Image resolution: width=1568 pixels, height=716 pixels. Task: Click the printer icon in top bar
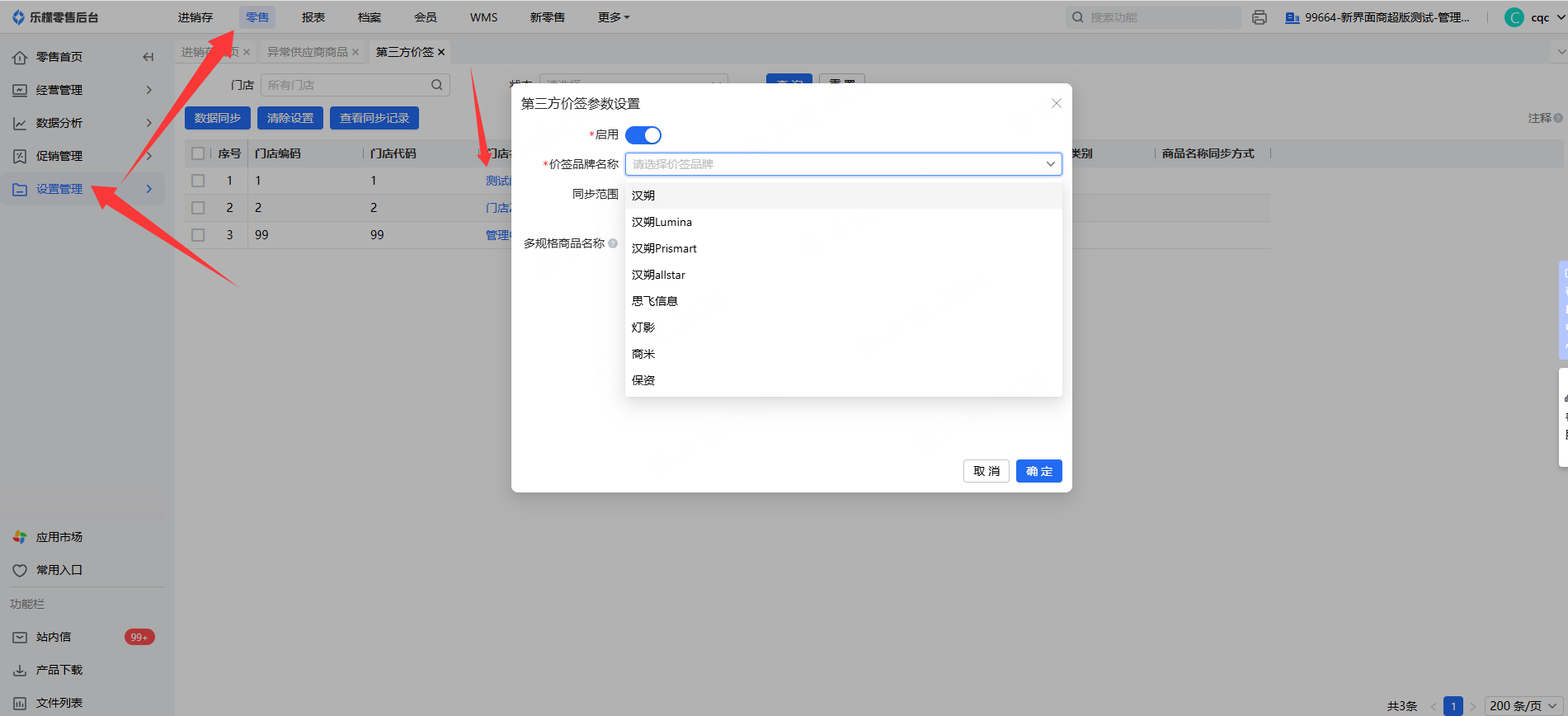(1260, 17)
